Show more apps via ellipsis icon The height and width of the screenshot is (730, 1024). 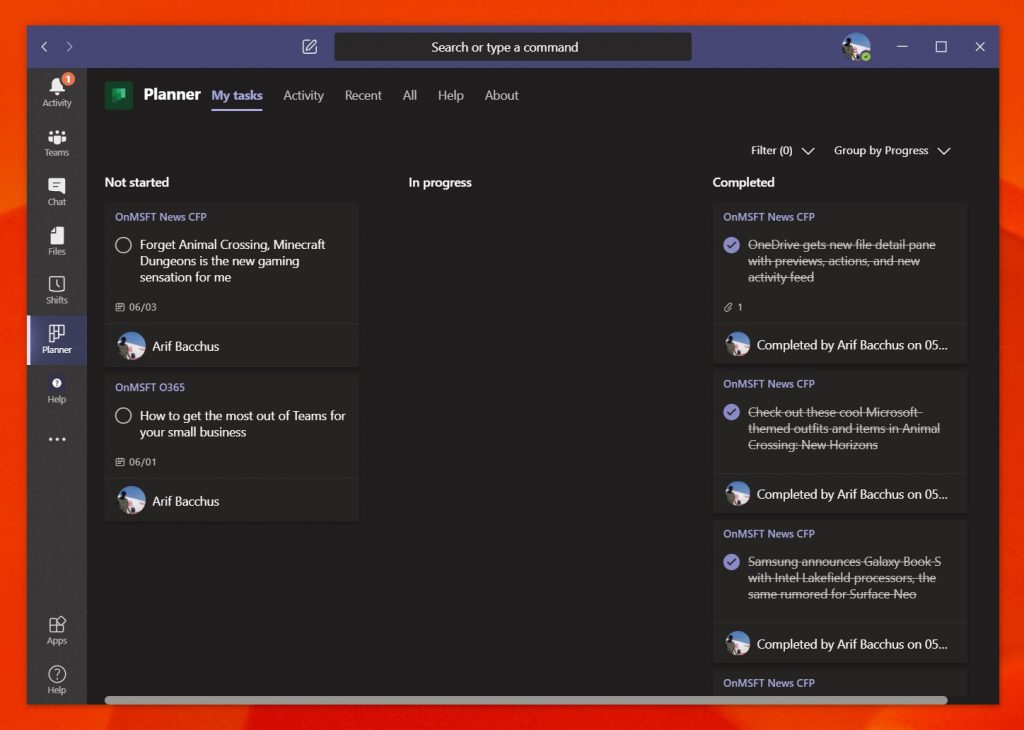57,439
